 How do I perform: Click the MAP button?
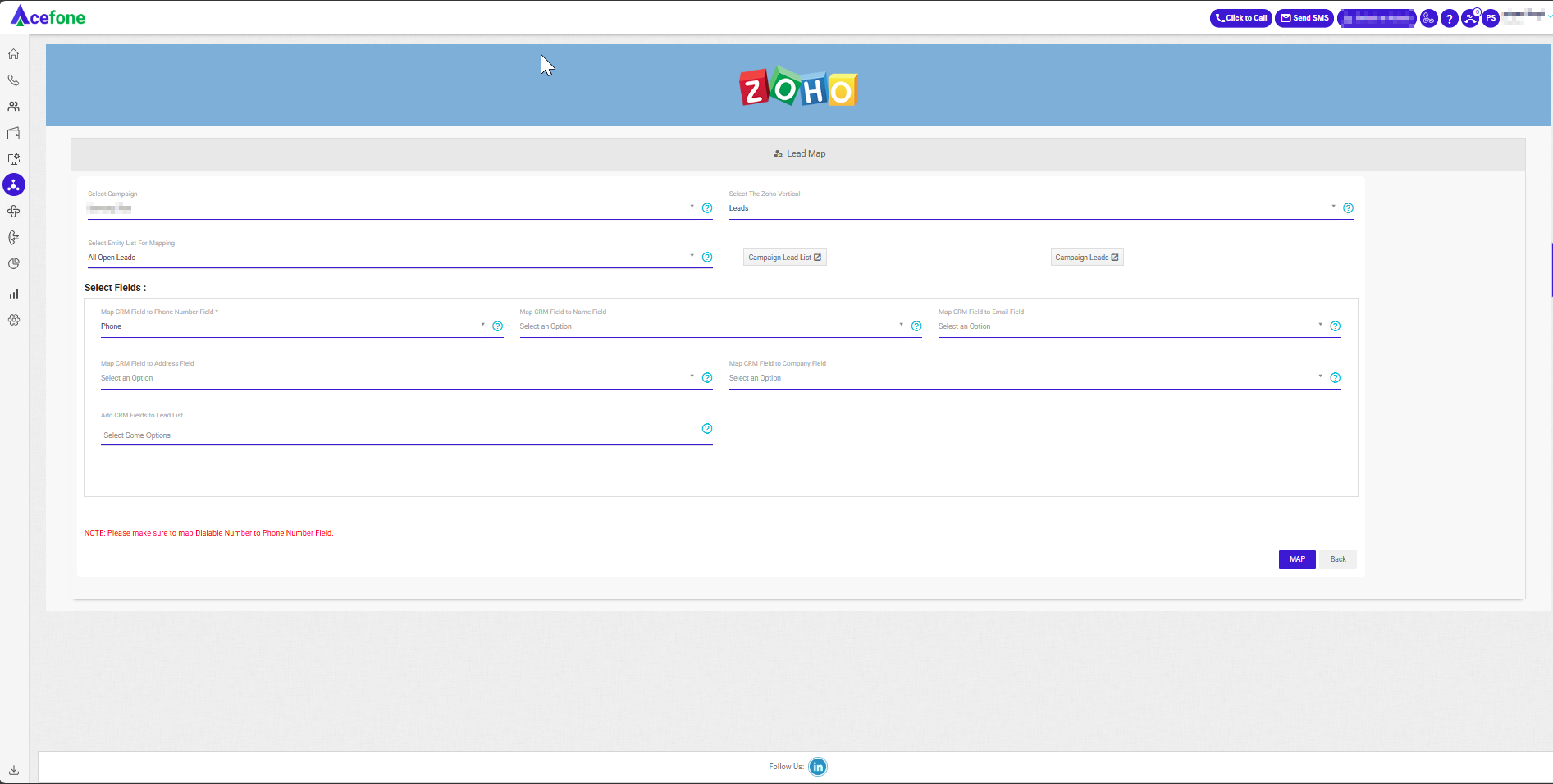[x=1297, y=559]
